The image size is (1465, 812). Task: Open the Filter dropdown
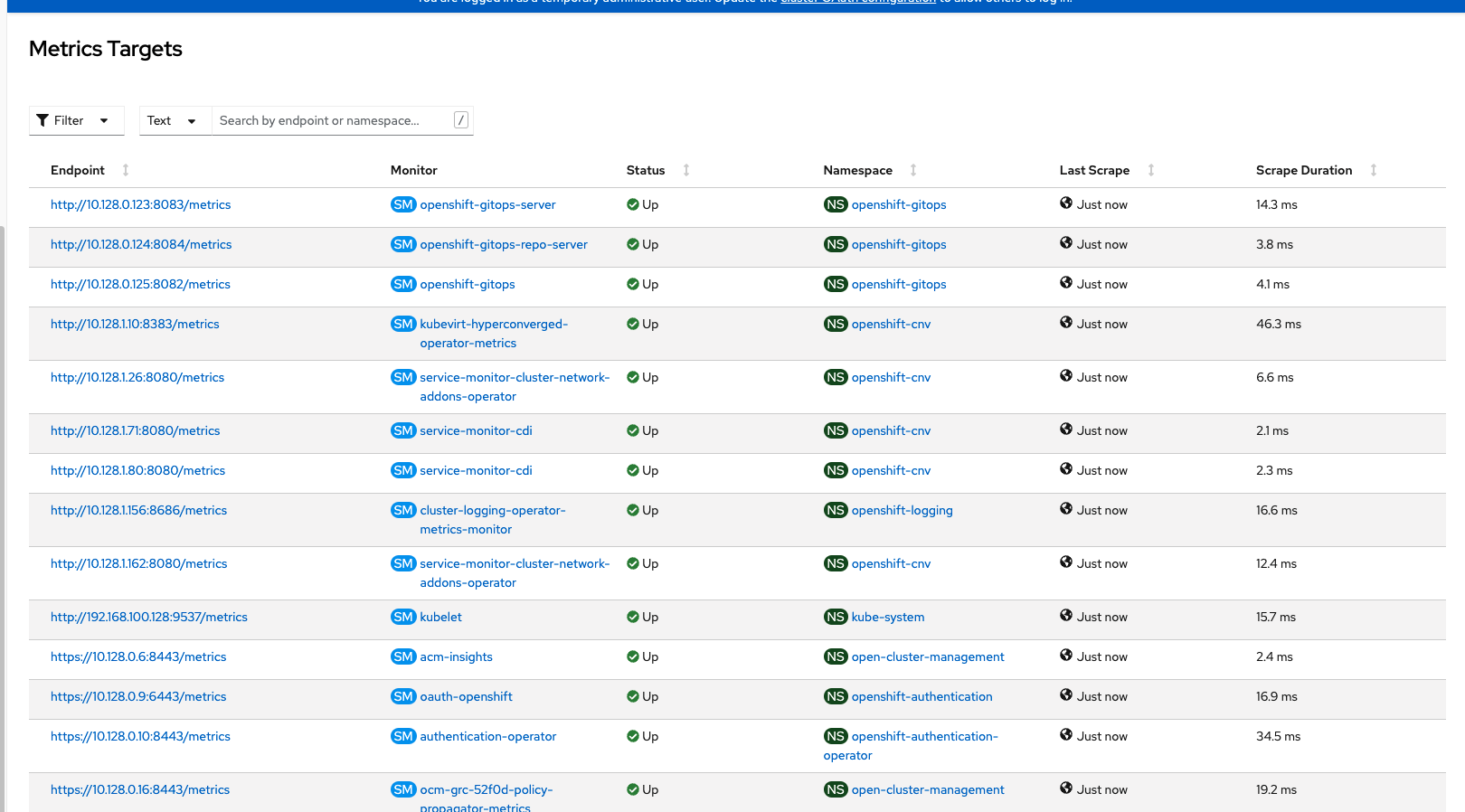click(76, 120)
